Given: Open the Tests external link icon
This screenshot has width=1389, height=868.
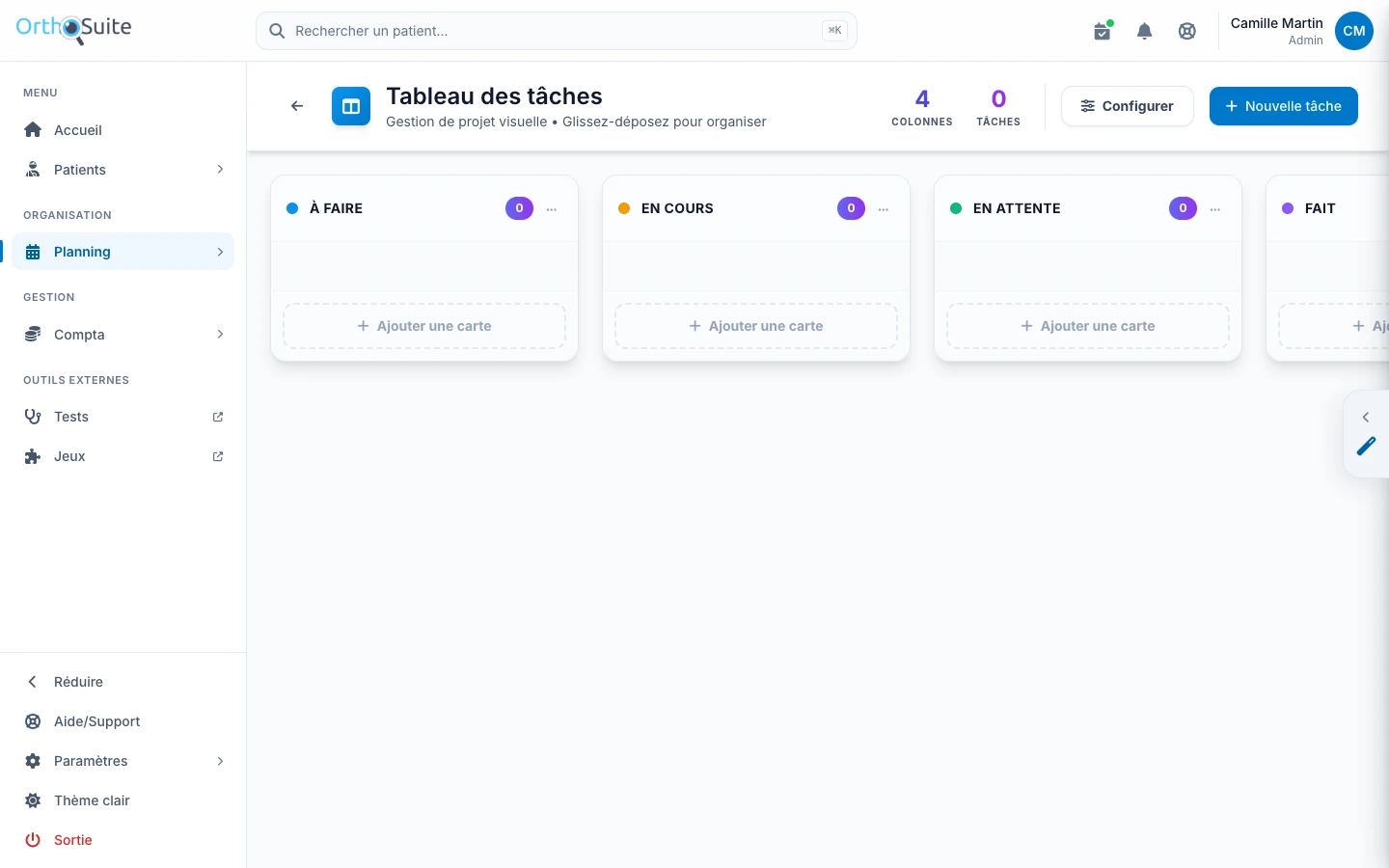Looking at the screenshot, I should pos(218,417).
